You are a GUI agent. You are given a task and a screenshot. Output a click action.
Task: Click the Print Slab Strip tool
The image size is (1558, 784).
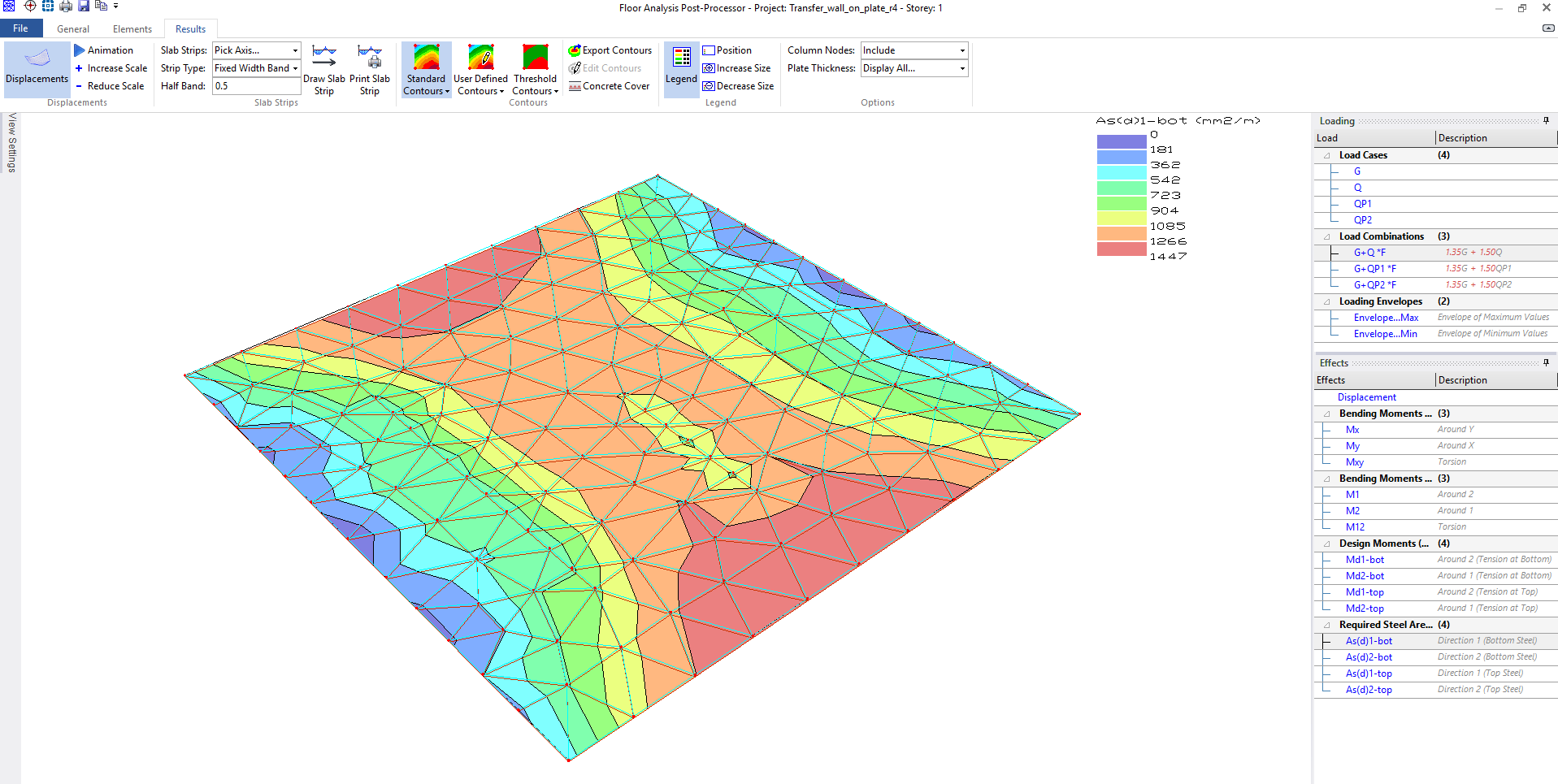(370, 69)
